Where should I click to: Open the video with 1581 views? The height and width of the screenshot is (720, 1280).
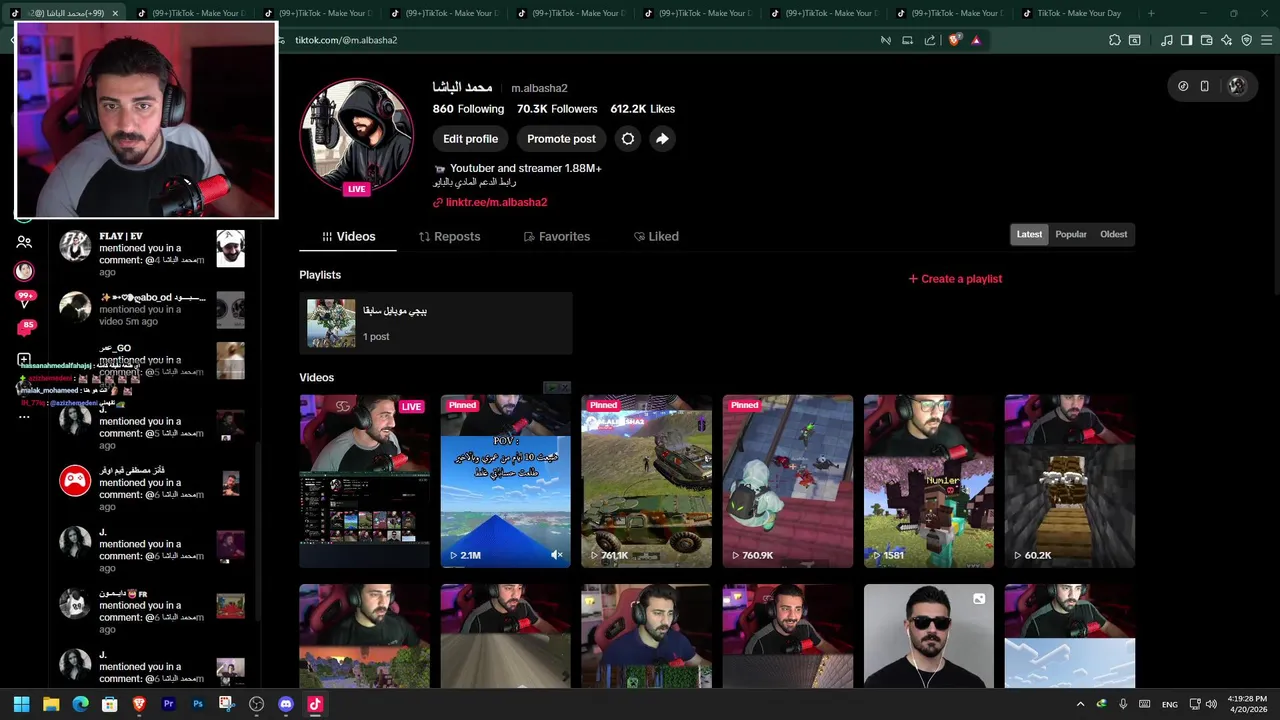tap(929, 481)
